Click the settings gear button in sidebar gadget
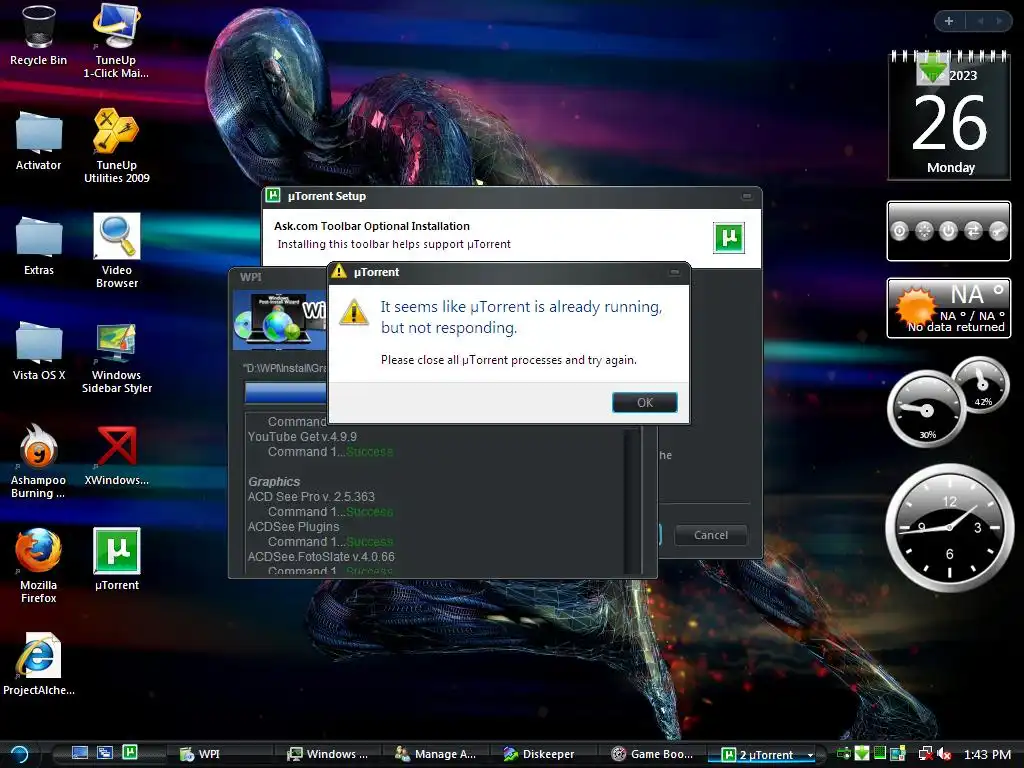Viewport: 1024px width, 768px height. click(924, 231)
